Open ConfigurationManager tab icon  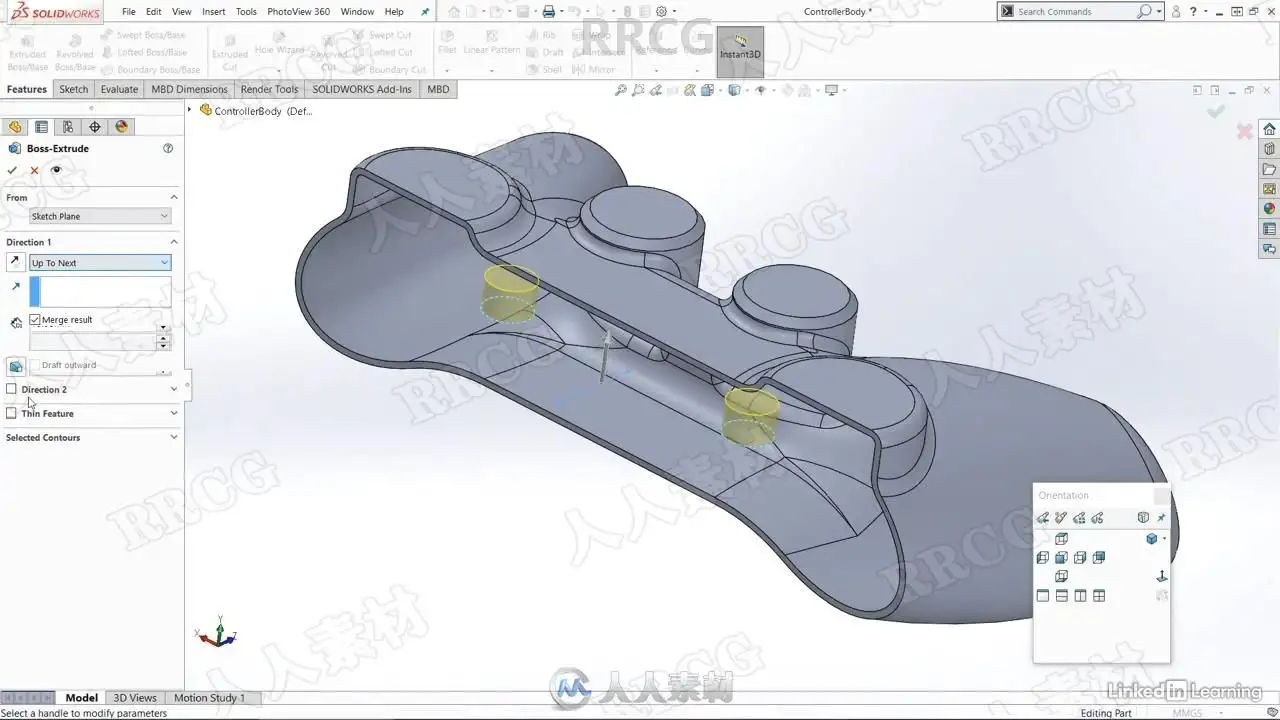coord(68,127)
